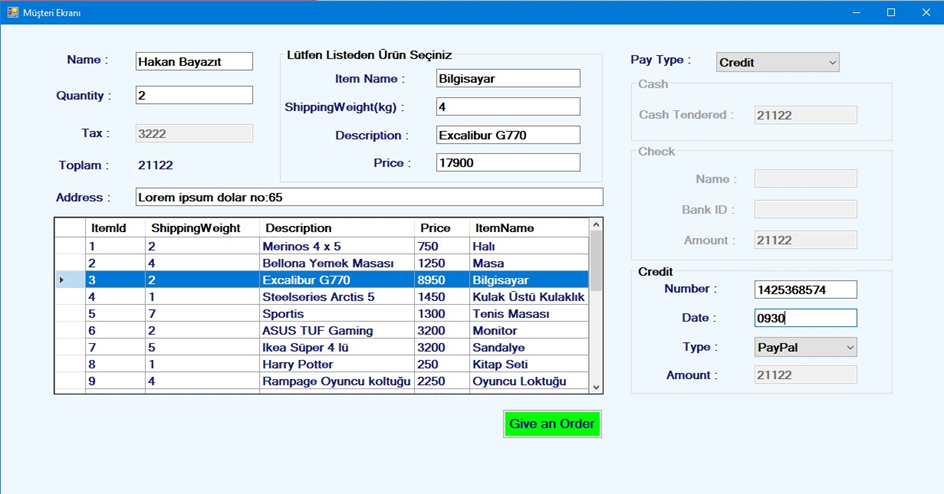
Task: Click the green Give an Order button
Action: (x=552, y=424)
